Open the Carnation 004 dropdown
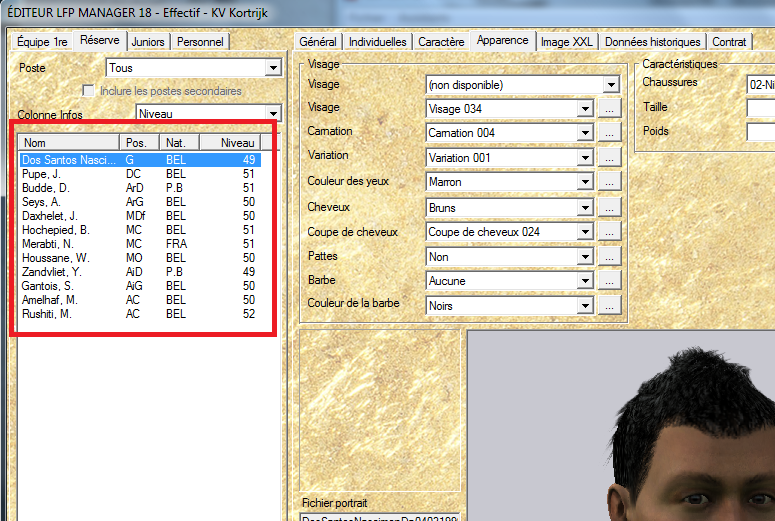The image size is (775, 521). tap(509, 132)
